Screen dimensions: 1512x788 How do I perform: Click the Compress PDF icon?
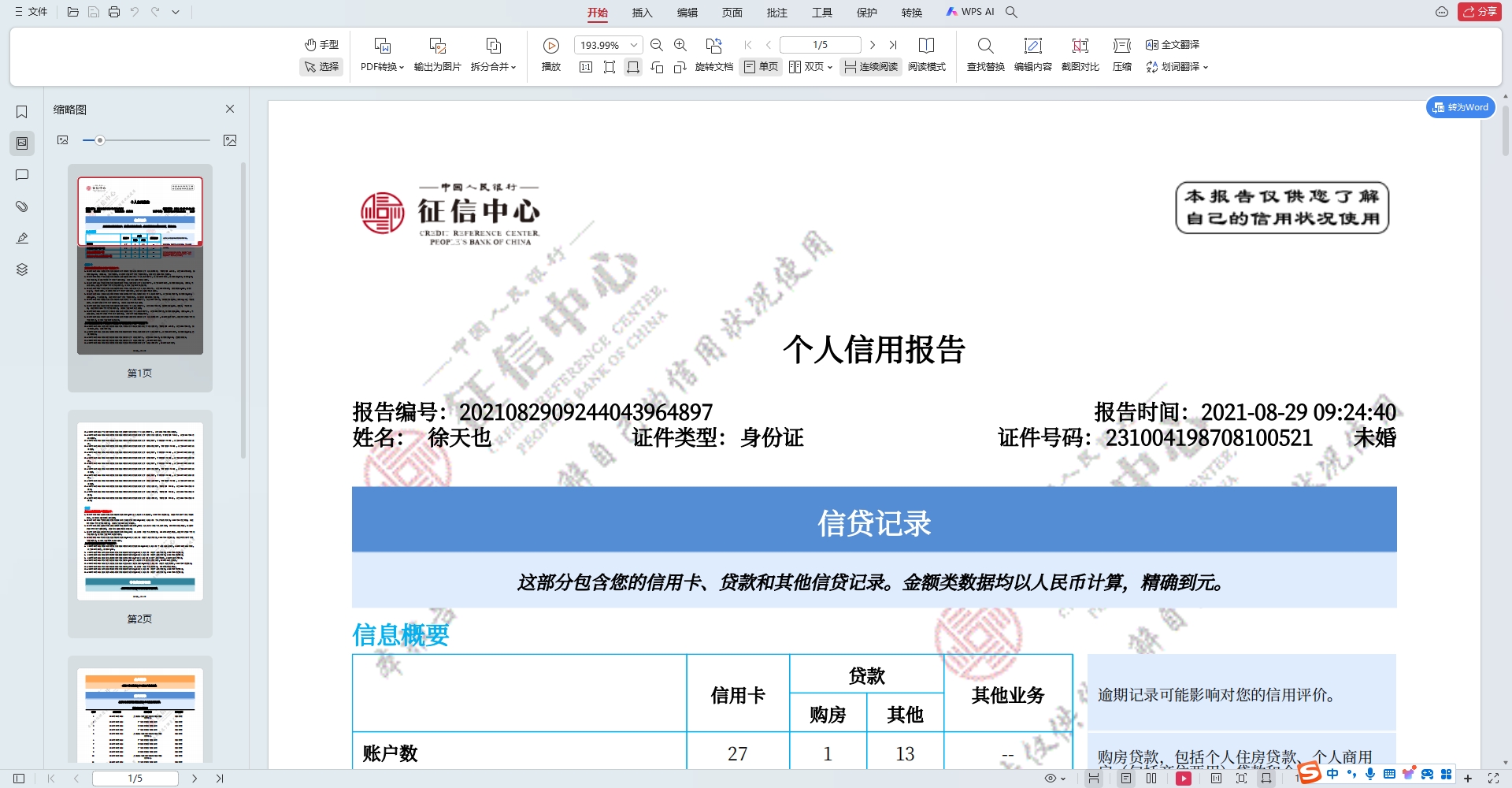[x=1121, y=46]
